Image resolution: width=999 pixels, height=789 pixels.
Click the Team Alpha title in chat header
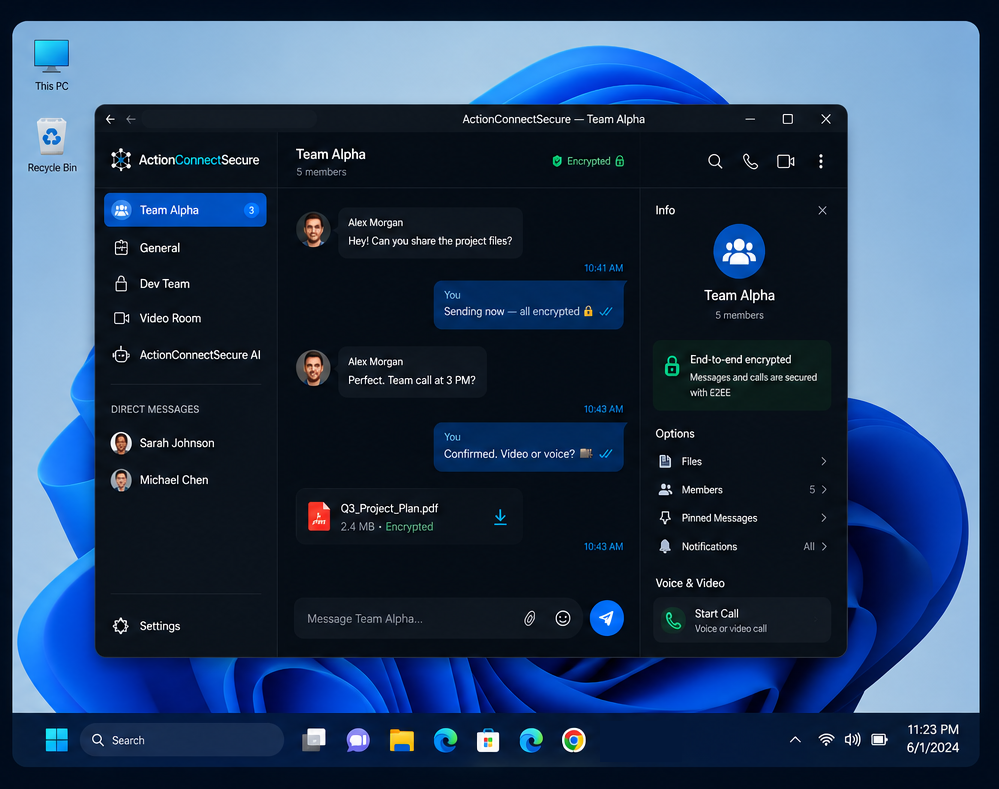point(331,154)
